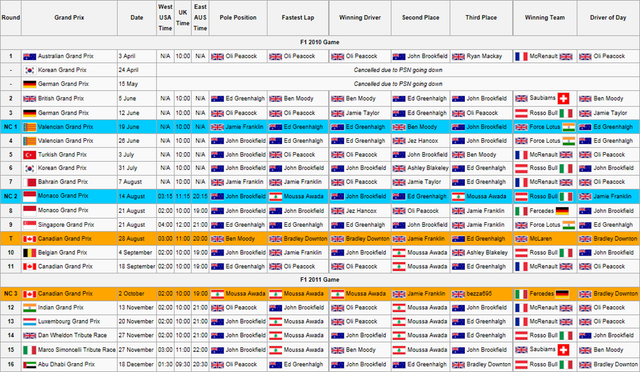The height and width of the screenshot is (372, 640).
Task: Open the Singapore Grand Prix link
Action: [66, 225]
